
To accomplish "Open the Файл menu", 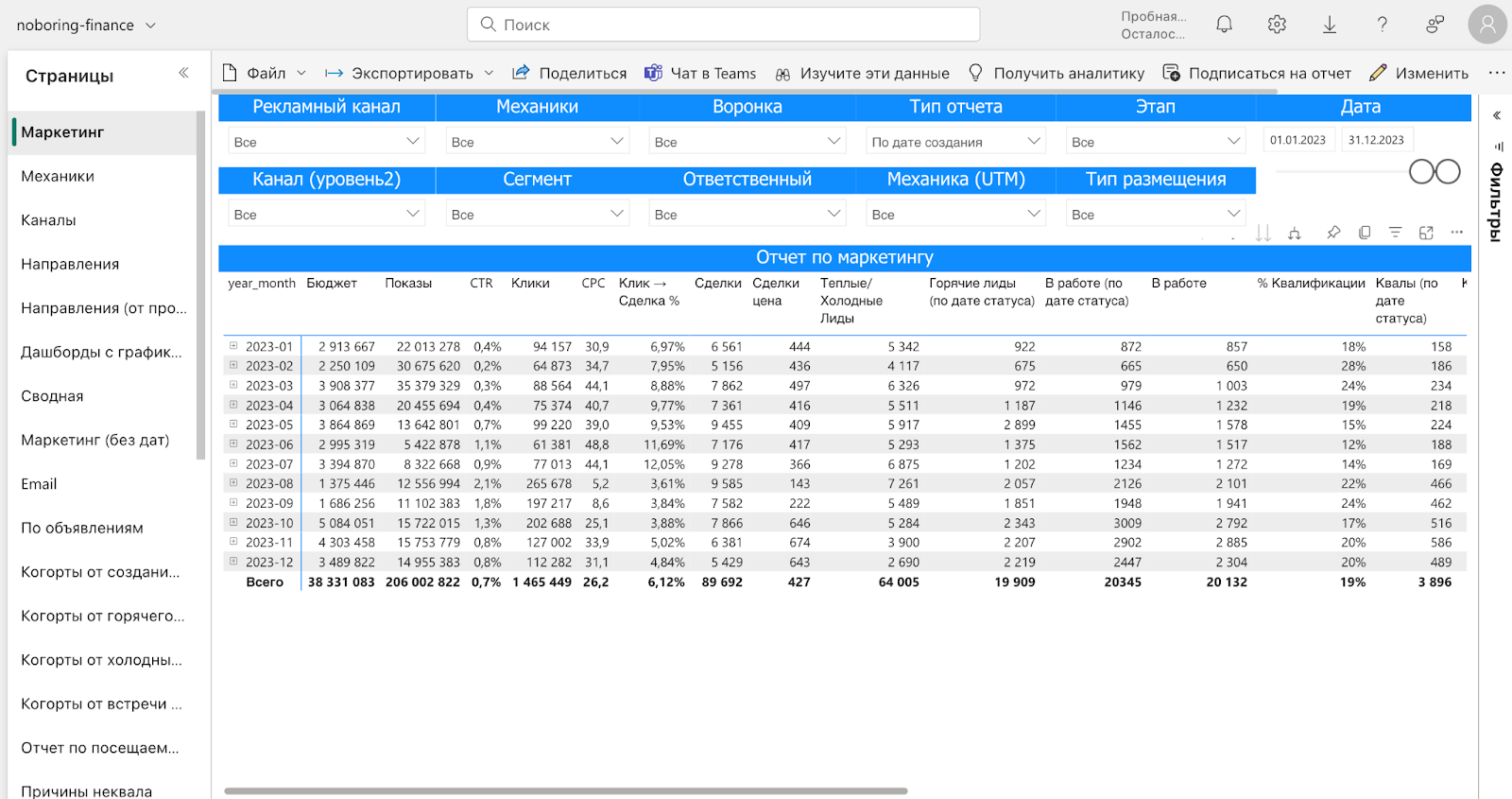I will (264, 73).
